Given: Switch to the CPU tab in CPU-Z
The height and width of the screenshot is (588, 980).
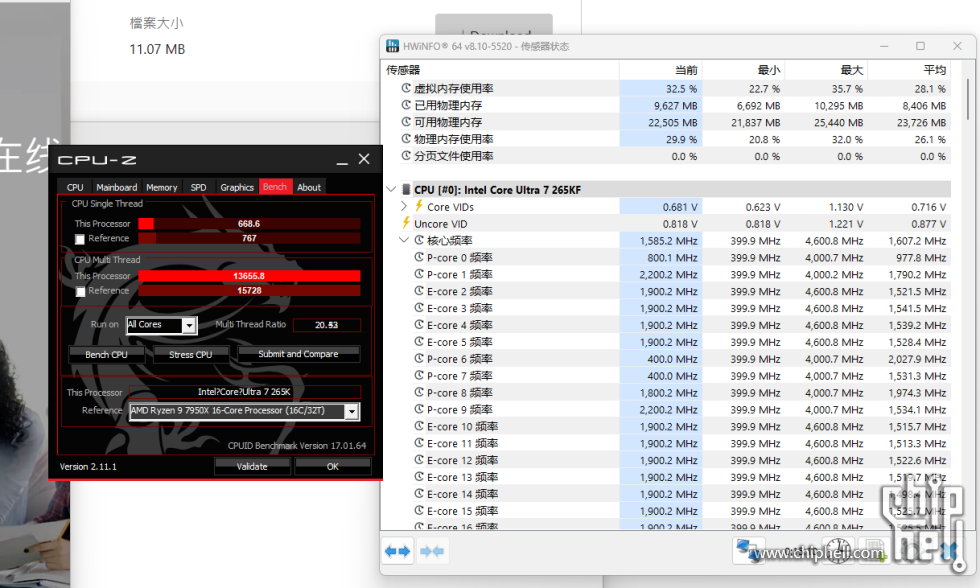Looking at the screenshot, I should click(75, 187).
